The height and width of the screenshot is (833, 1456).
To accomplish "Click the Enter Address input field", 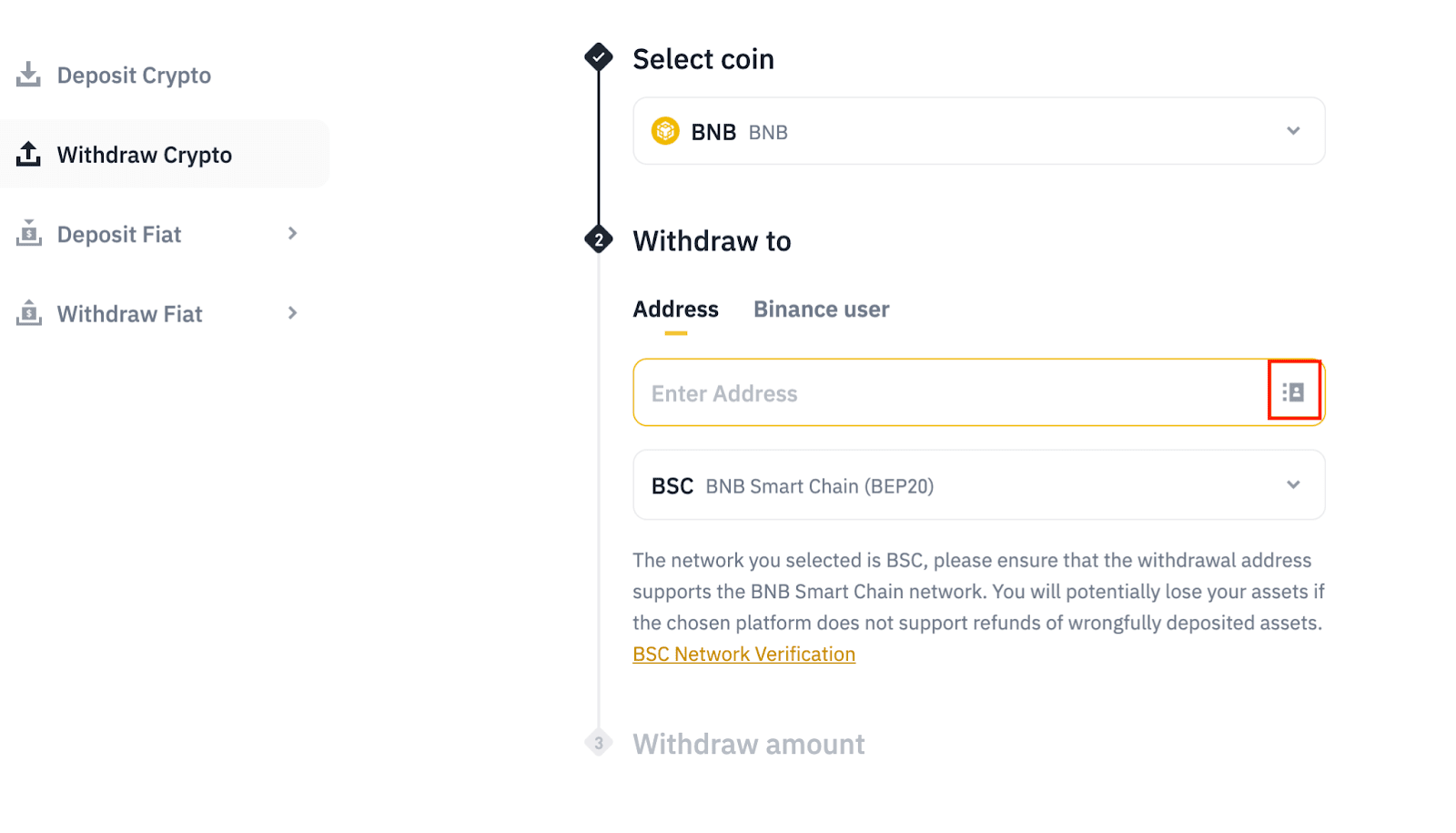I will point(946,393).
